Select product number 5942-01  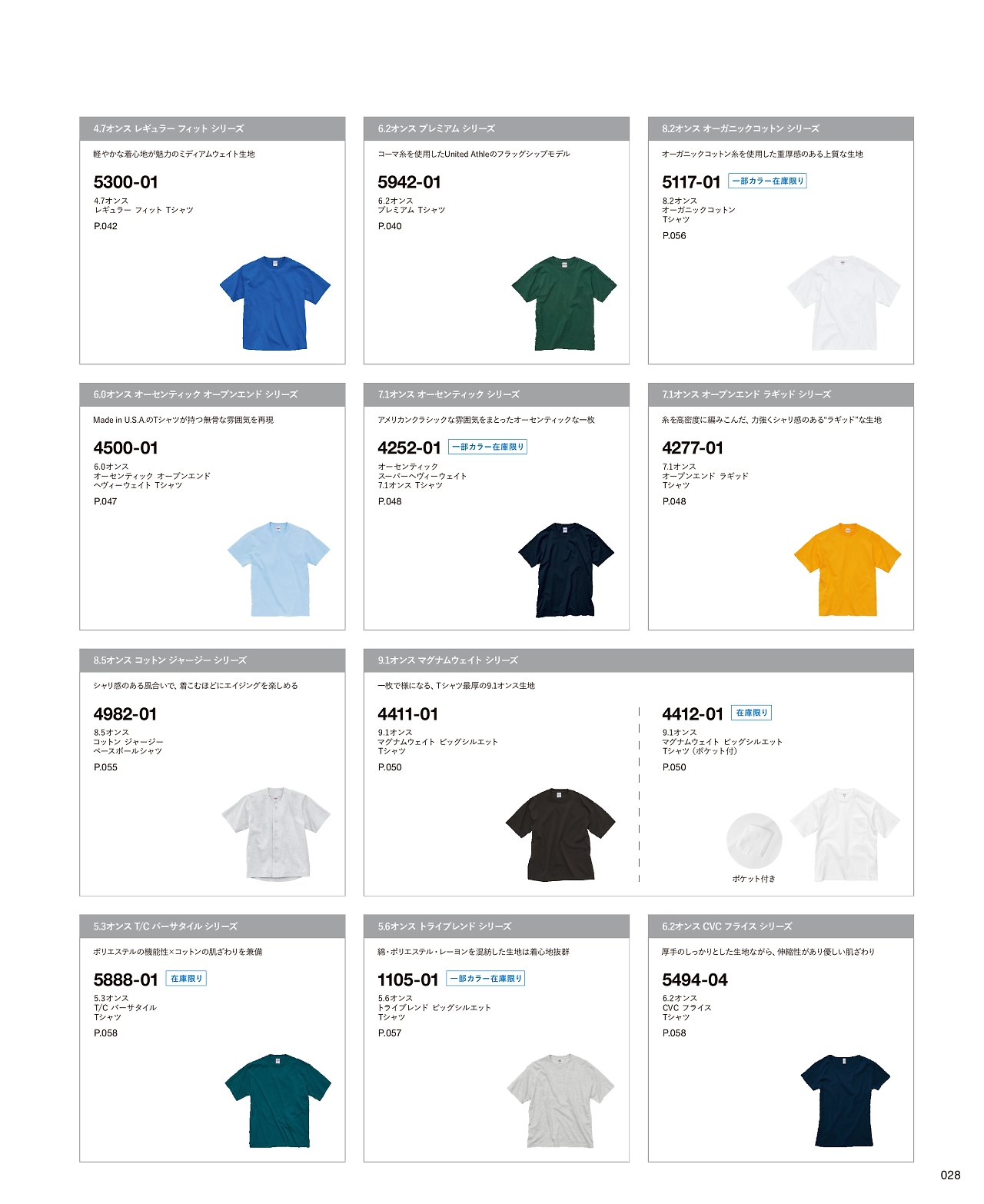point(409,182)
